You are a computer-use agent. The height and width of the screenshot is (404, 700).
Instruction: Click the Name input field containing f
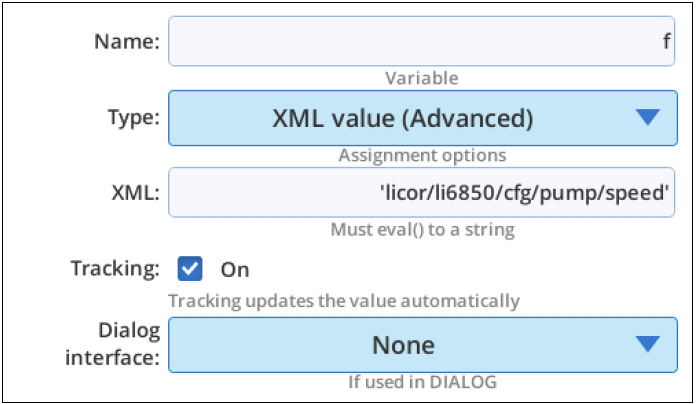coord(421,41)
